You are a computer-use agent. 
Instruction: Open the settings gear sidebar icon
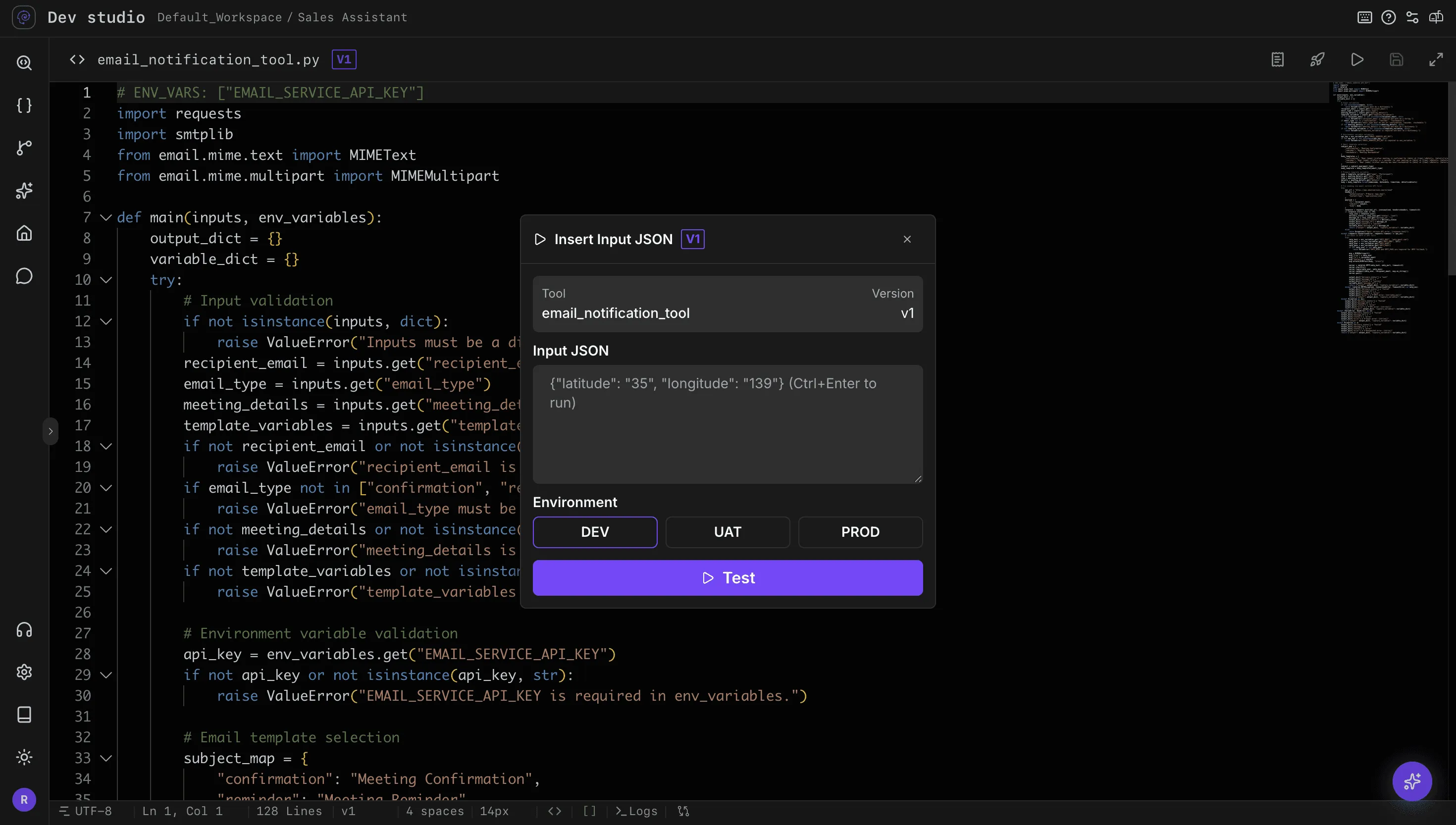[x=24, y=672]
